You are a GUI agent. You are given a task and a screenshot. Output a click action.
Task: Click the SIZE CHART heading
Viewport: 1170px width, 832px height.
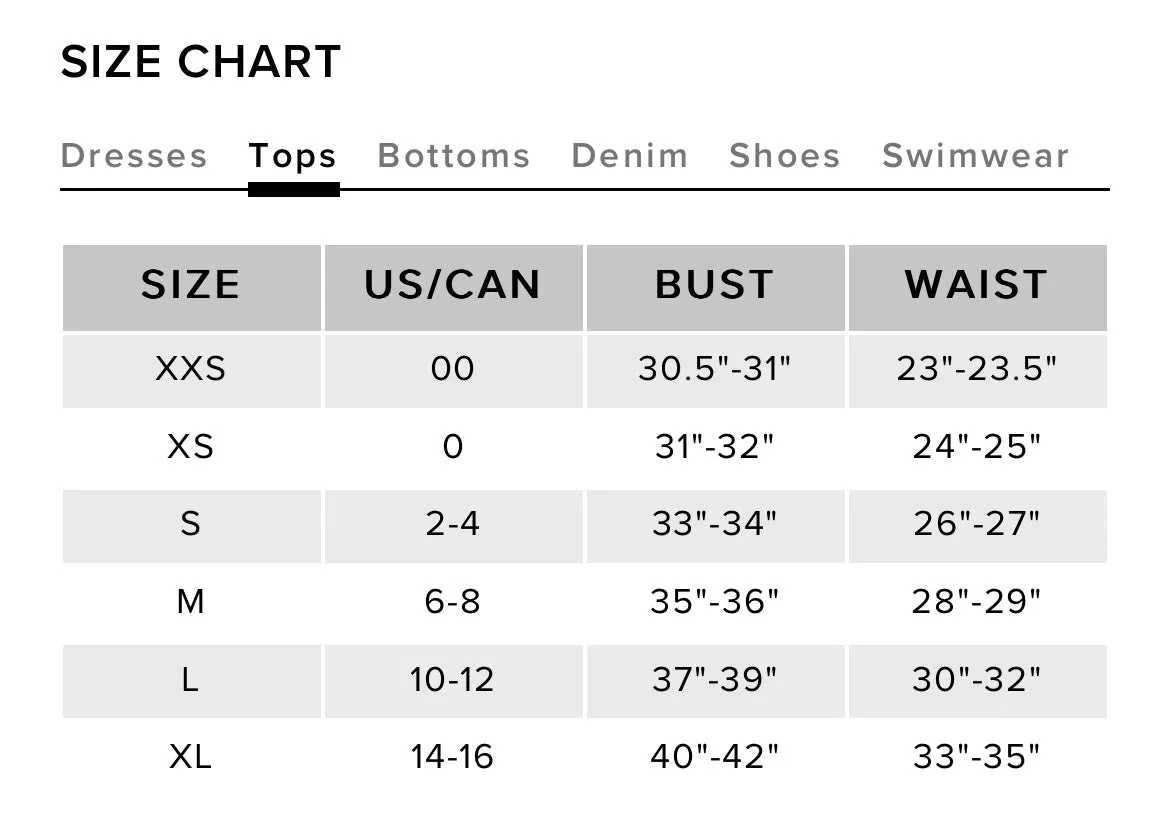(201, 61)
